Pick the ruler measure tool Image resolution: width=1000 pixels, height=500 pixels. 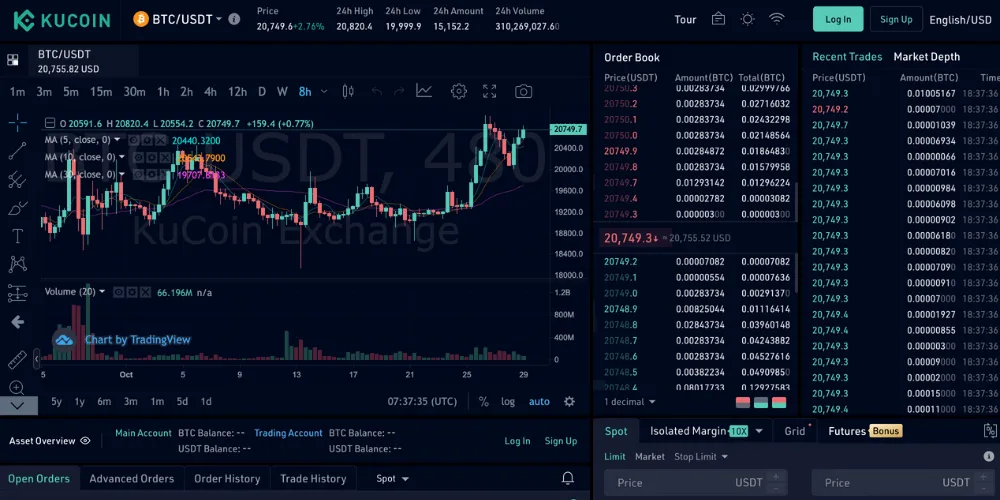click(x=17, y=359)
